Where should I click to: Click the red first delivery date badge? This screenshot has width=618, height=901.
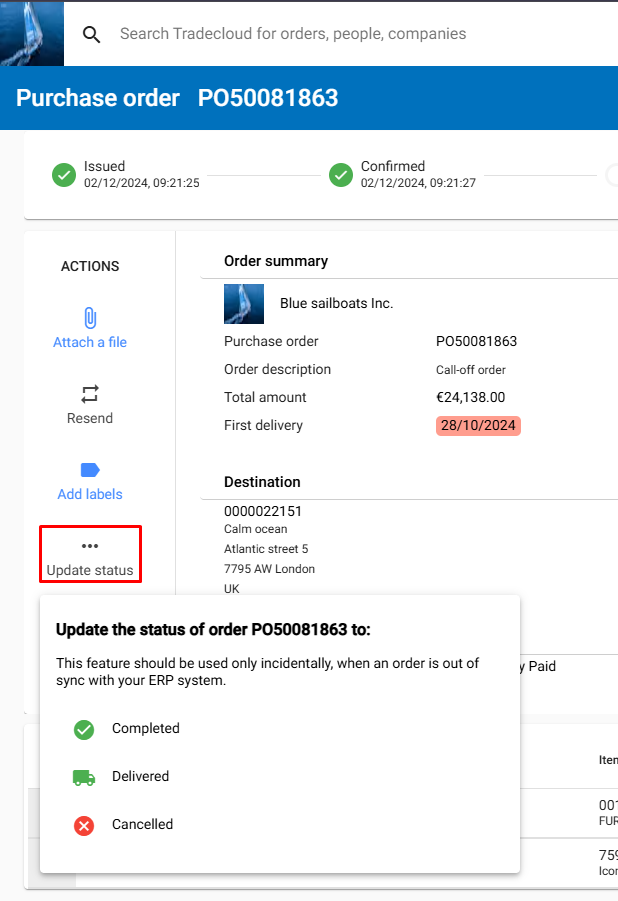point(478,426)
